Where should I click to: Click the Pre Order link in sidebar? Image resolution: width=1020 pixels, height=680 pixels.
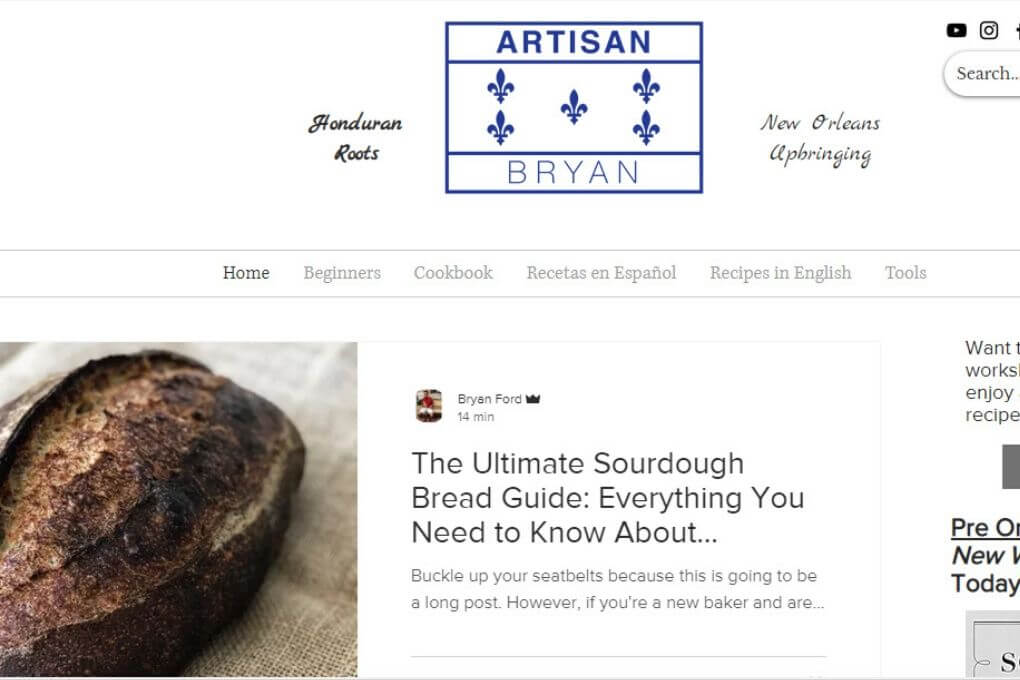coord(985,528)
